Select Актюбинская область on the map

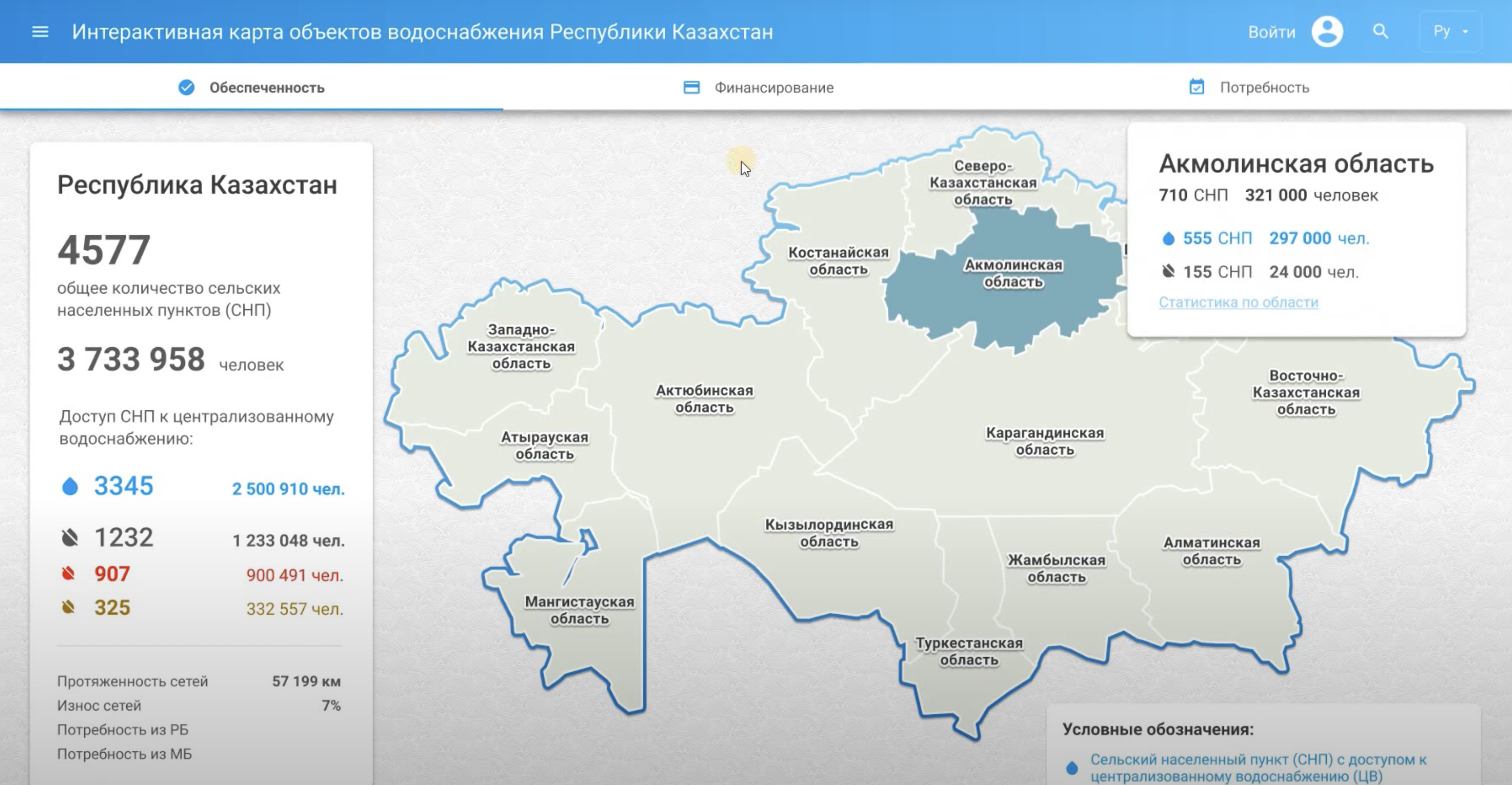(704, 399)
